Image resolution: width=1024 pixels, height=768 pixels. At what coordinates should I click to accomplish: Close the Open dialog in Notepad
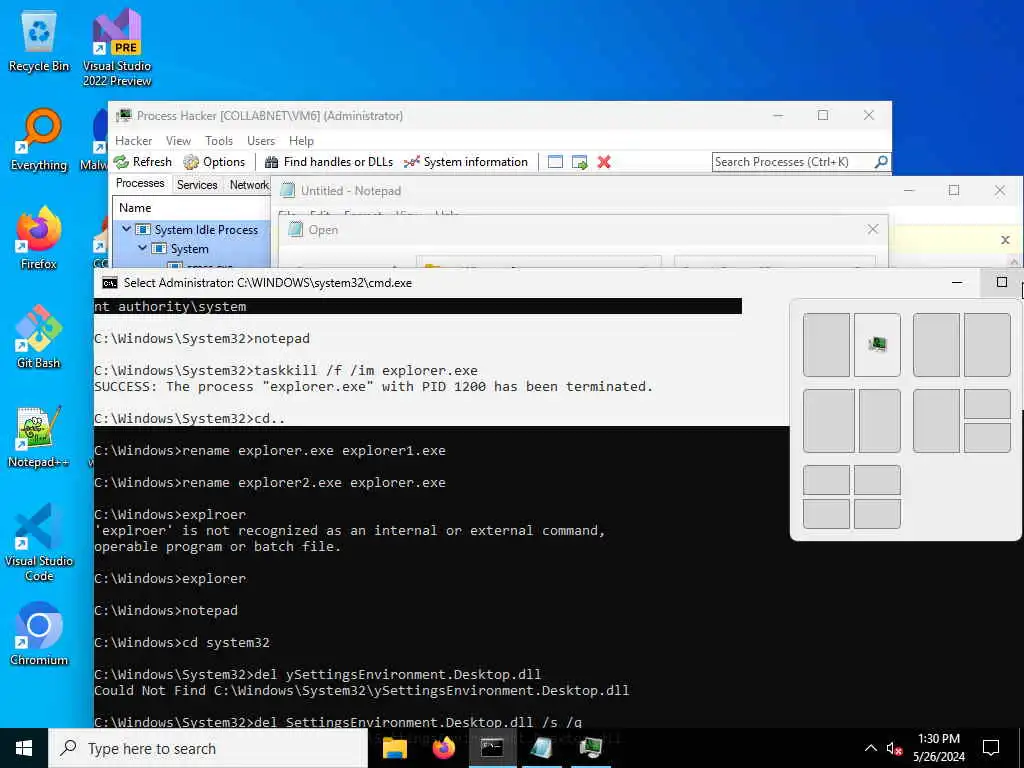pos(872,229)
